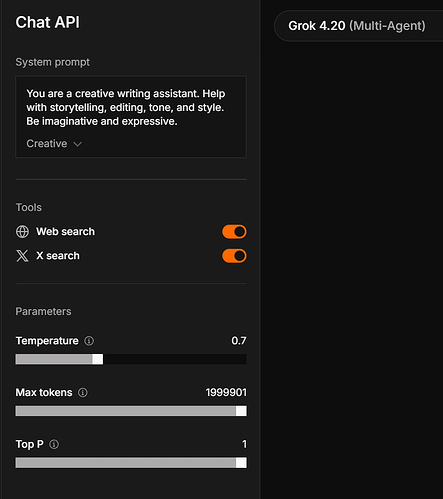Click the Tools section label
This screenshot has width=443, height=499.
pyautogui.click(x=29, y=207)
